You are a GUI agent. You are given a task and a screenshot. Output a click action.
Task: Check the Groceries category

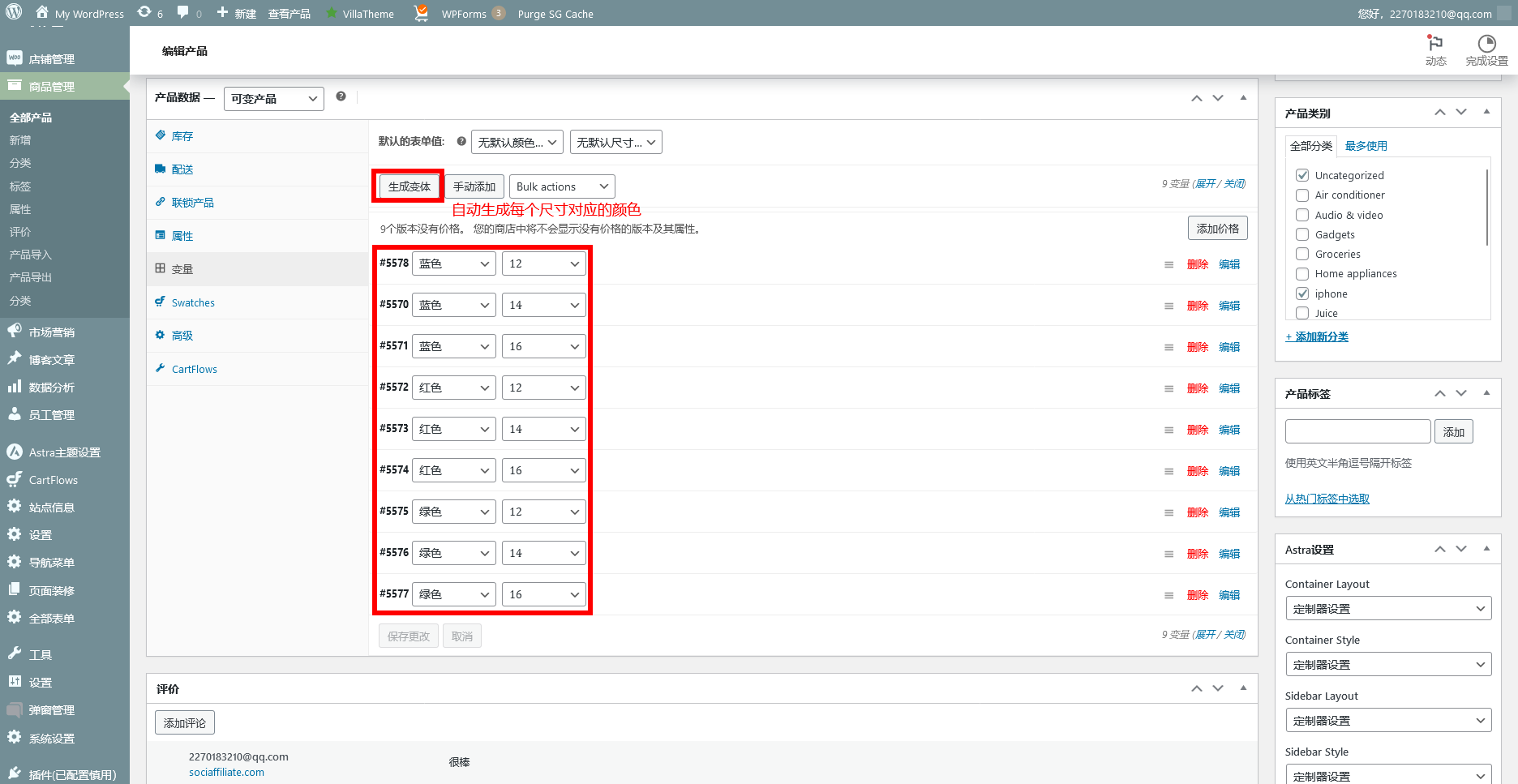point(1302,254)
